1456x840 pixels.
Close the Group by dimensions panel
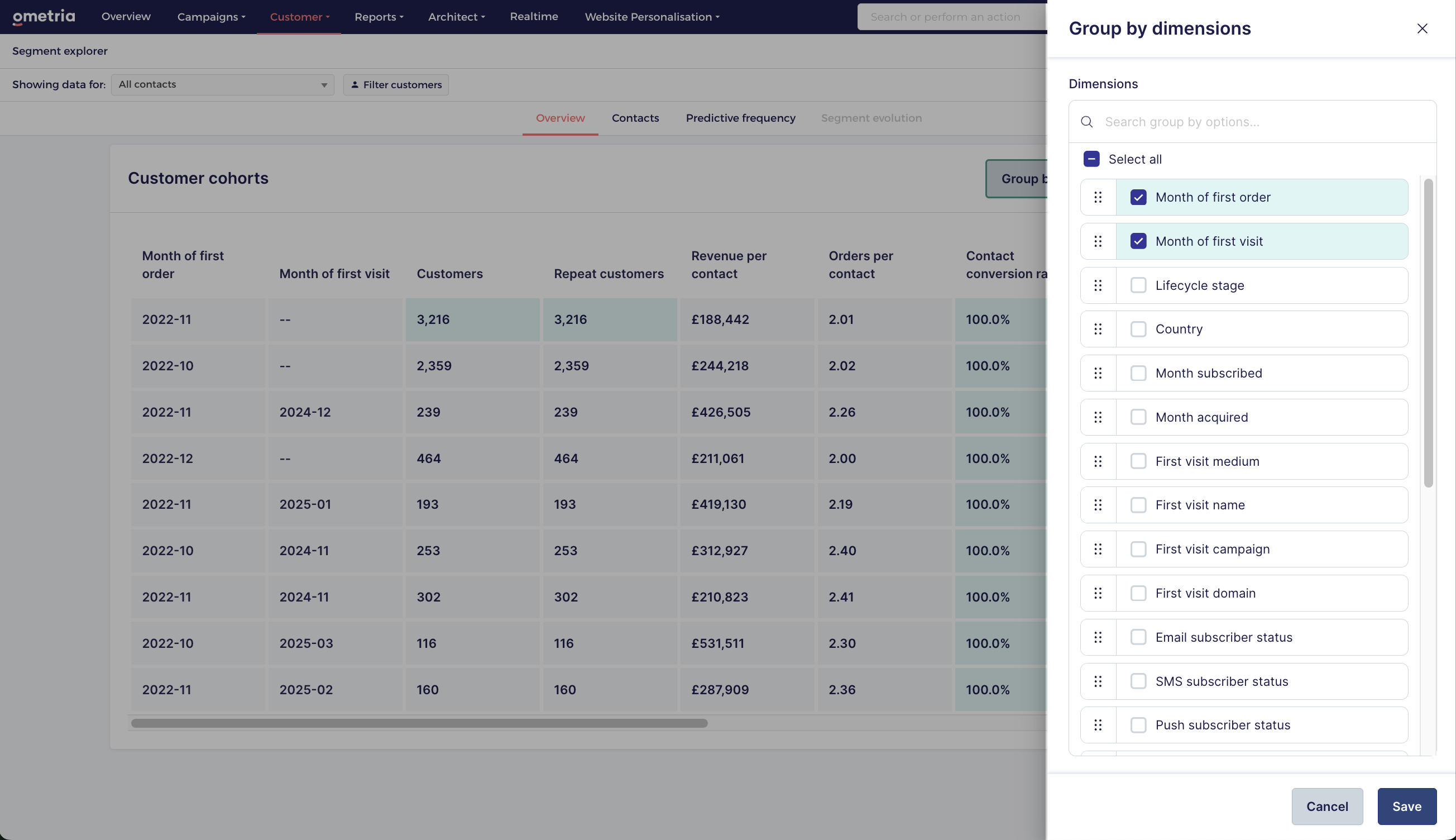(1422, 28)
